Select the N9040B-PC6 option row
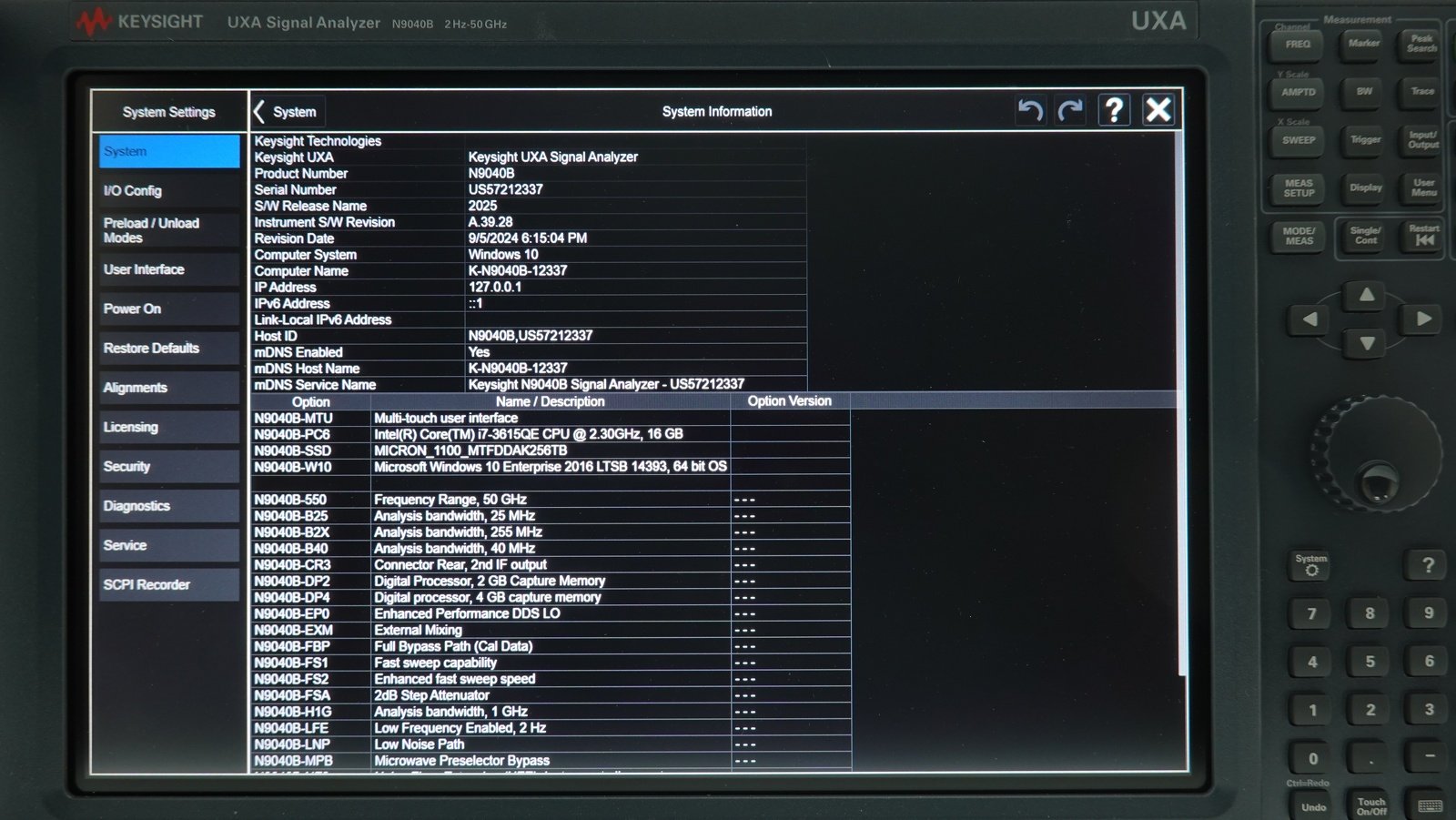Viewport: 1456px width, 820px height. (x=551, y=434)
